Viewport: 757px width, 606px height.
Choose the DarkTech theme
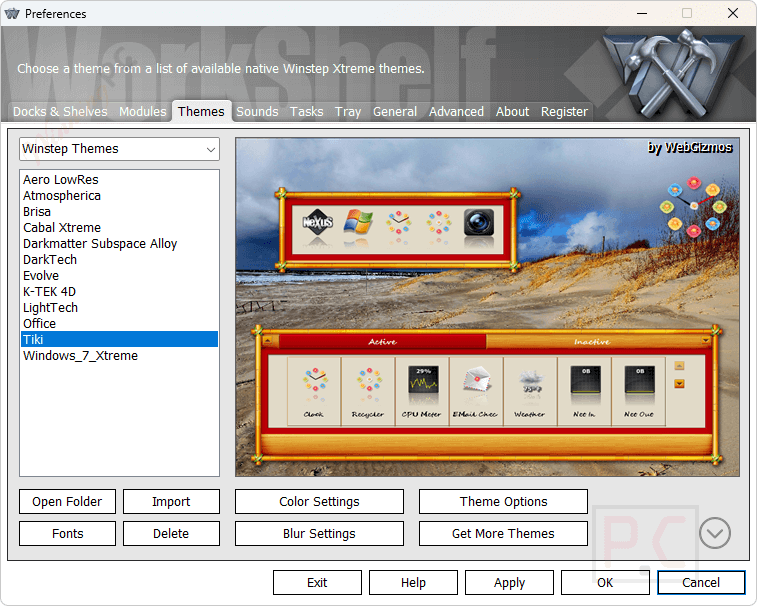tap(119, 259)
